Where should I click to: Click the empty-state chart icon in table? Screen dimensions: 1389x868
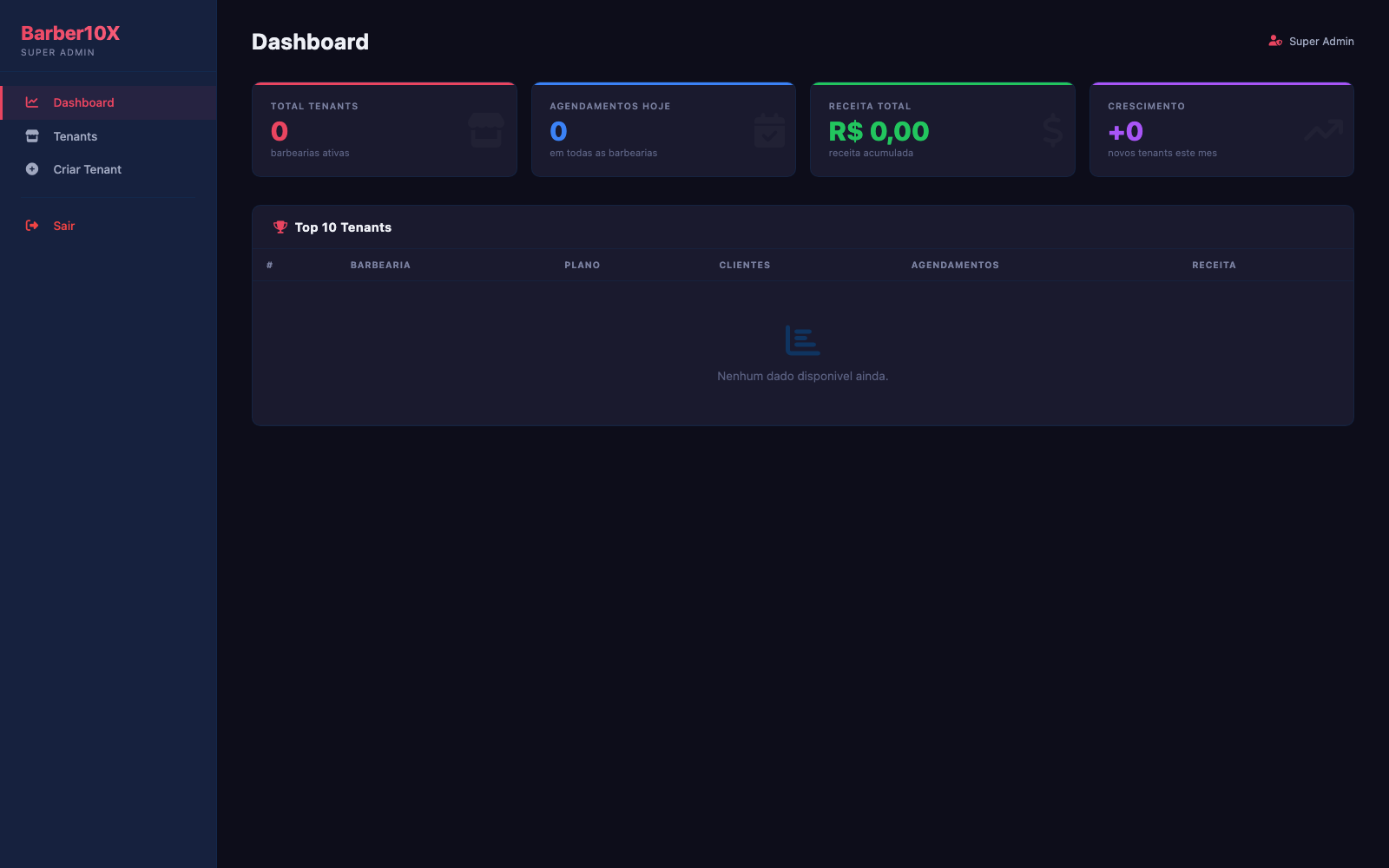803,340
